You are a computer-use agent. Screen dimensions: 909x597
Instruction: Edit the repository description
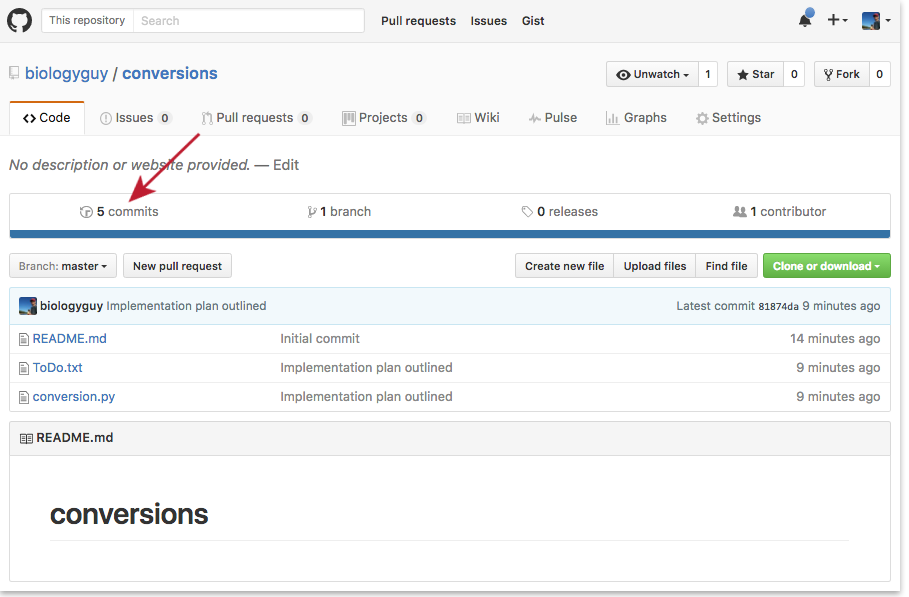coord(286,165)
